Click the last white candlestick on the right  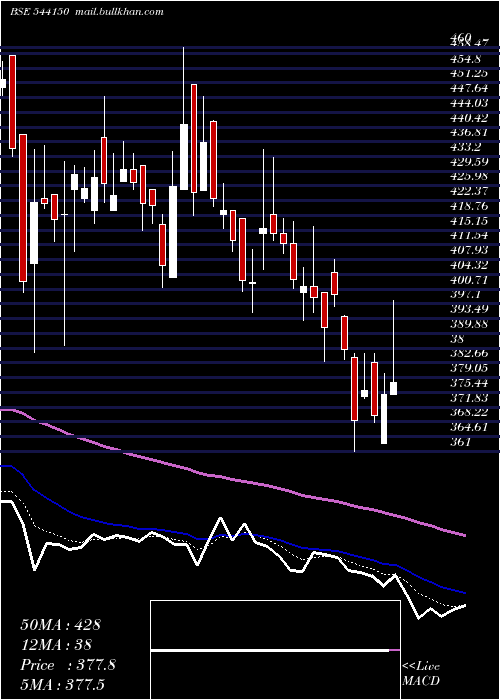pos(394,388)
